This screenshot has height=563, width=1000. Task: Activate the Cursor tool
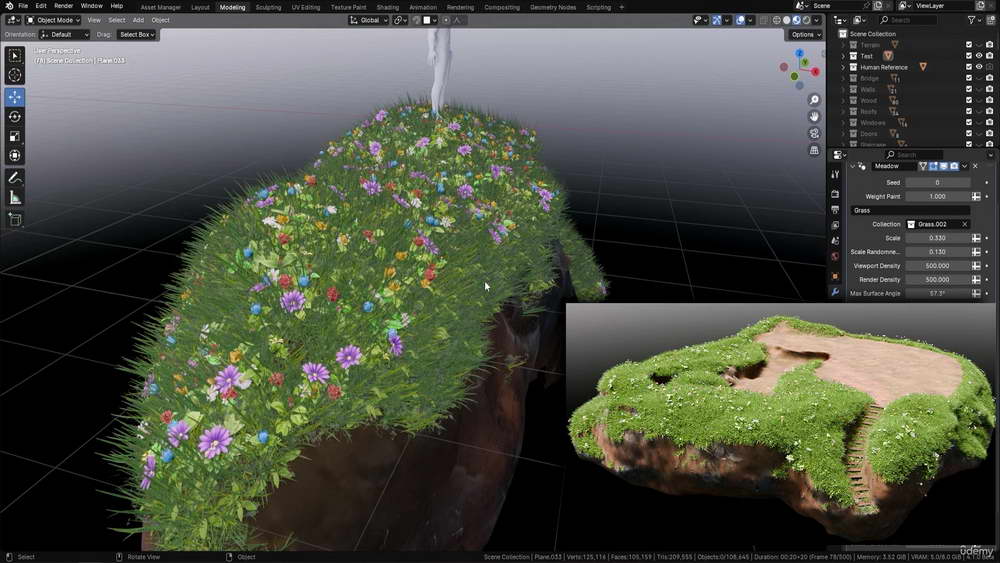(15, 75)
